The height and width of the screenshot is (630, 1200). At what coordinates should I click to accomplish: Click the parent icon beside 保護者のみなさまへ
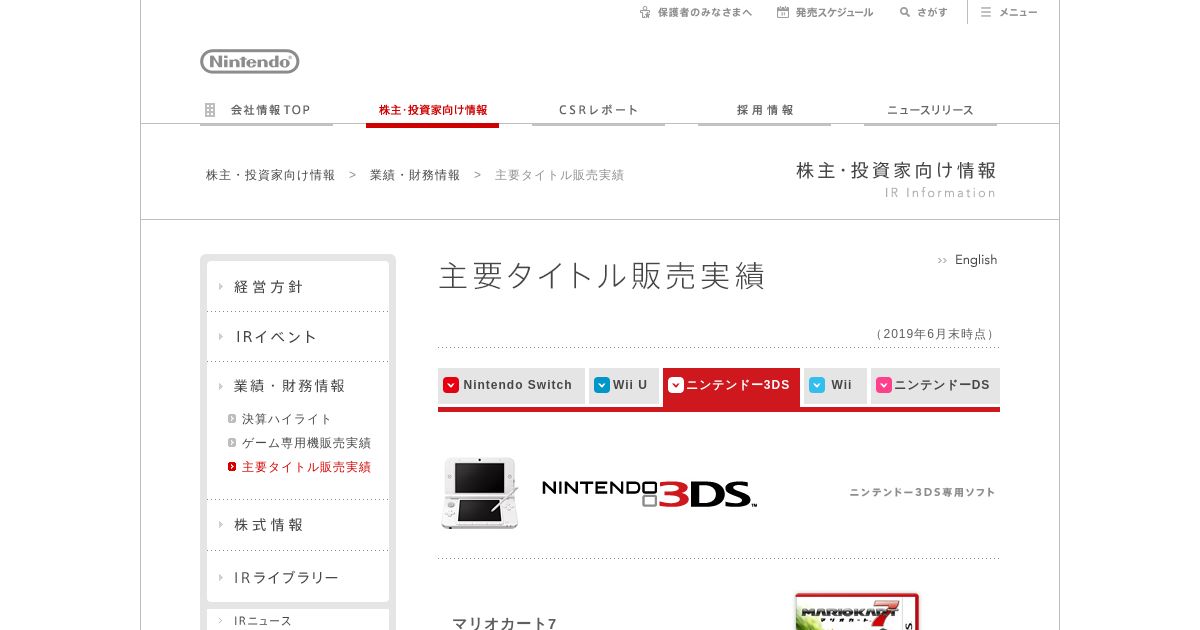[645, 12]
